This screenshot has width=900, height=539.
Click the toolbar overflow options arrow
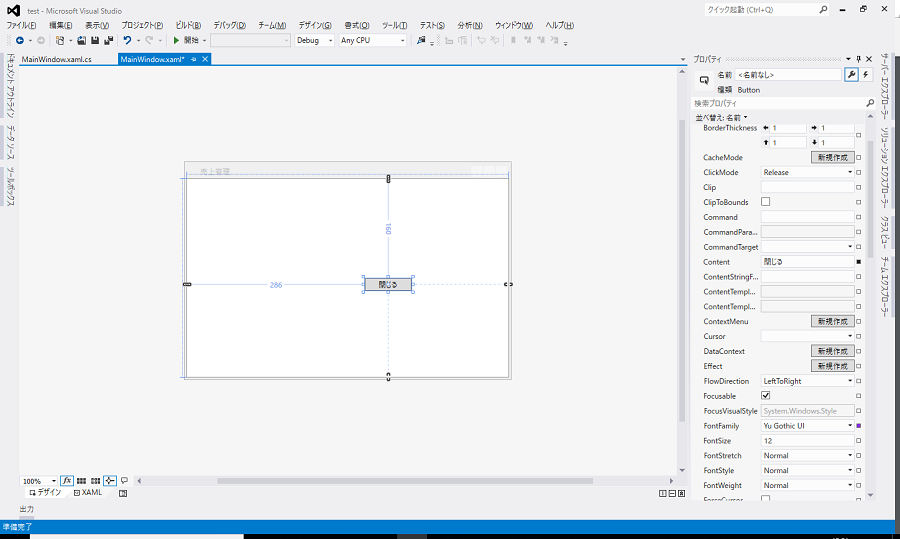click(x=565, y=43)
